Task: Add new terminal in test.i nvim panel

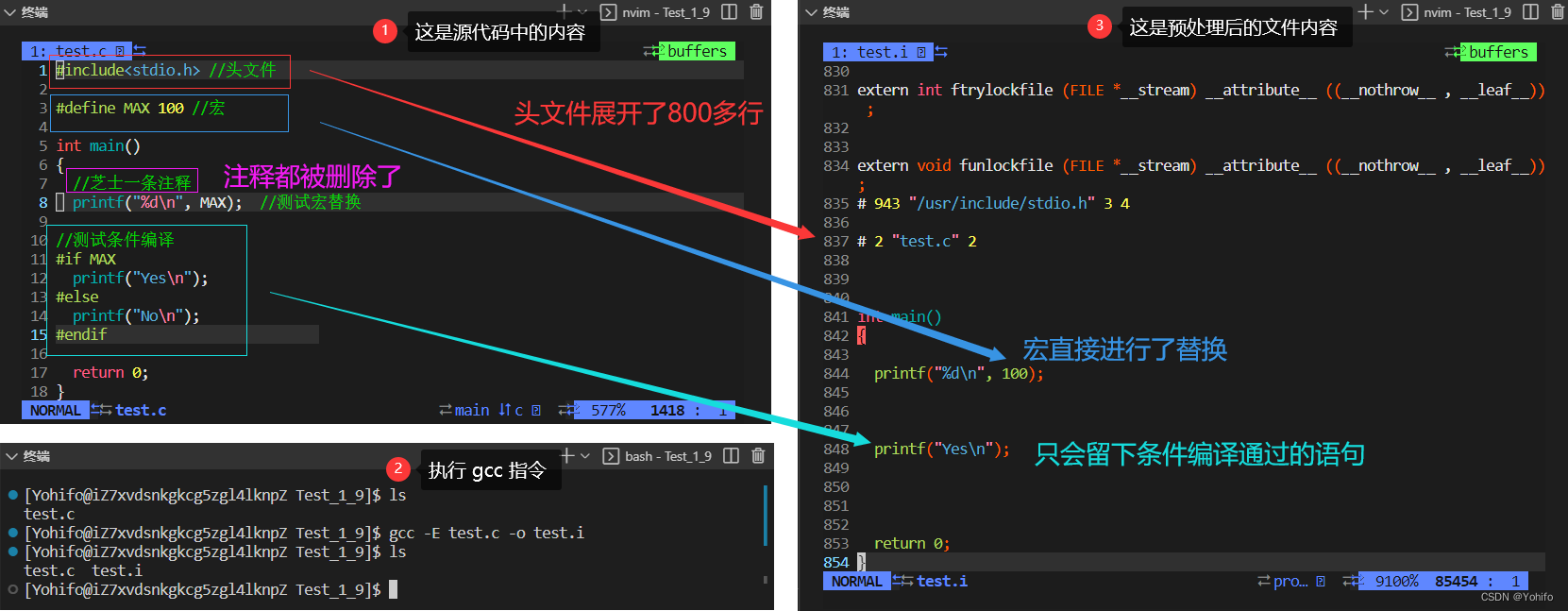Action: [1366, 11]
